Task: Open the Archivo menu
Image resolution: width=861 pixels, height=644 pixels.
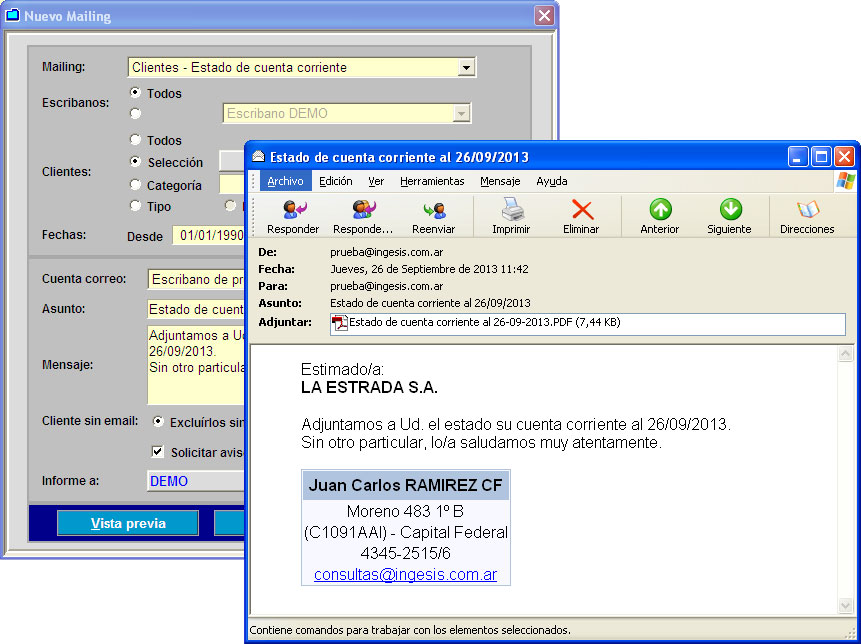Action: (286, 181)
